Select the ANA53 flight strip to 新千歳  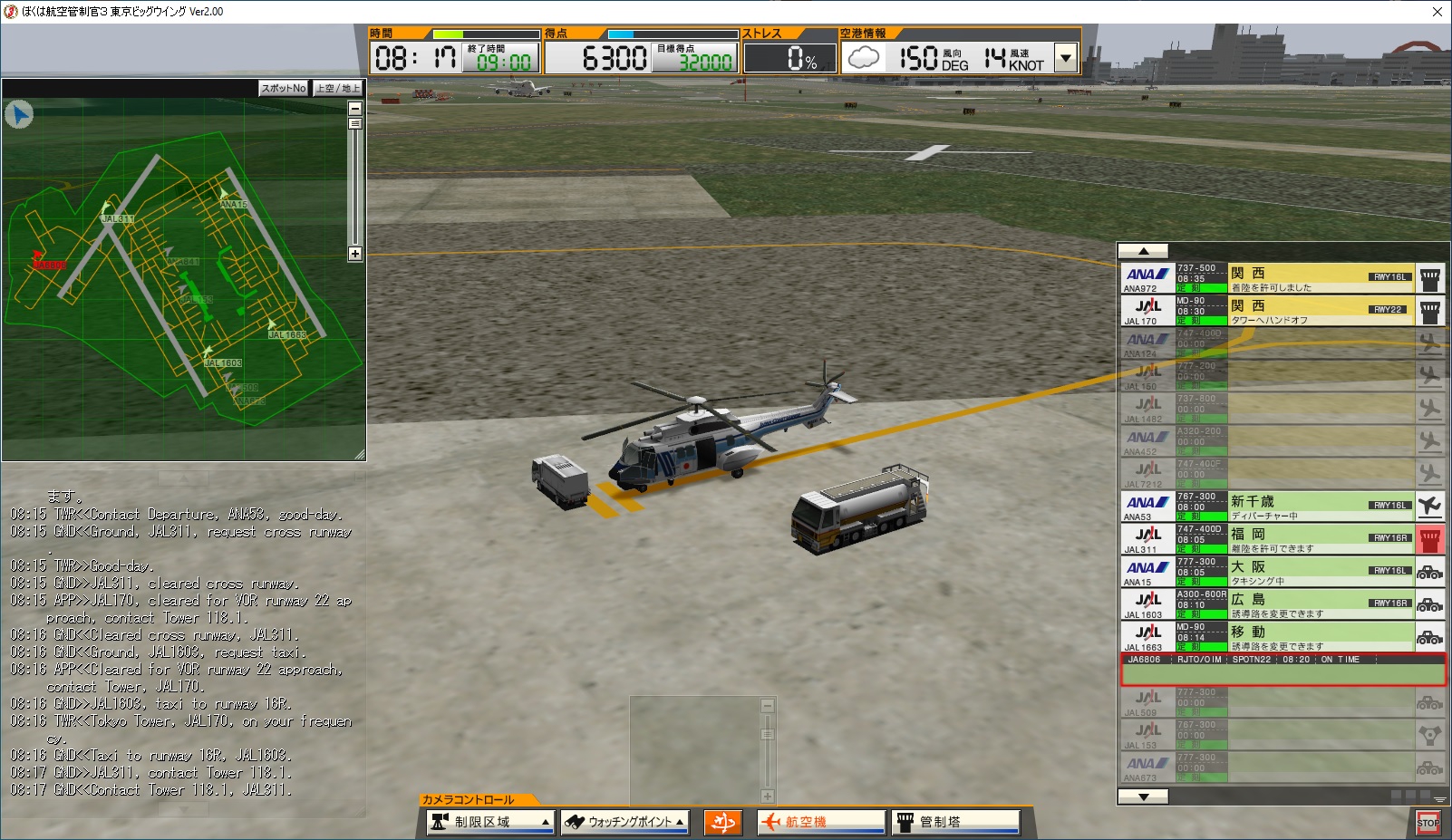pos(1283,507)
